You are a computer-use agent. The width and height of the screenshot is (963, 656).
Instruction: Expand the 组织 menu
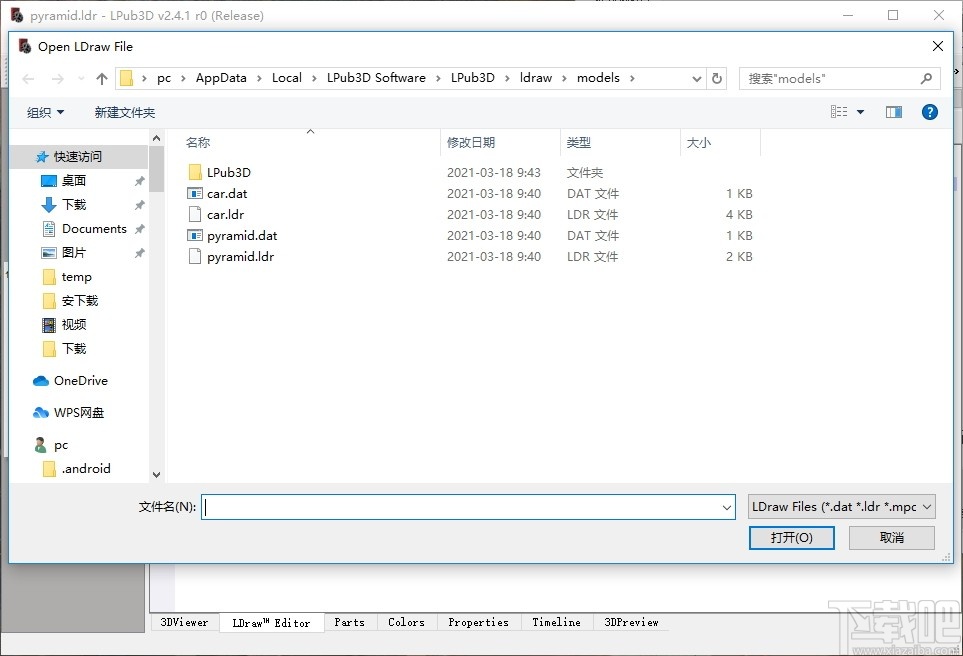pos(44,112)
